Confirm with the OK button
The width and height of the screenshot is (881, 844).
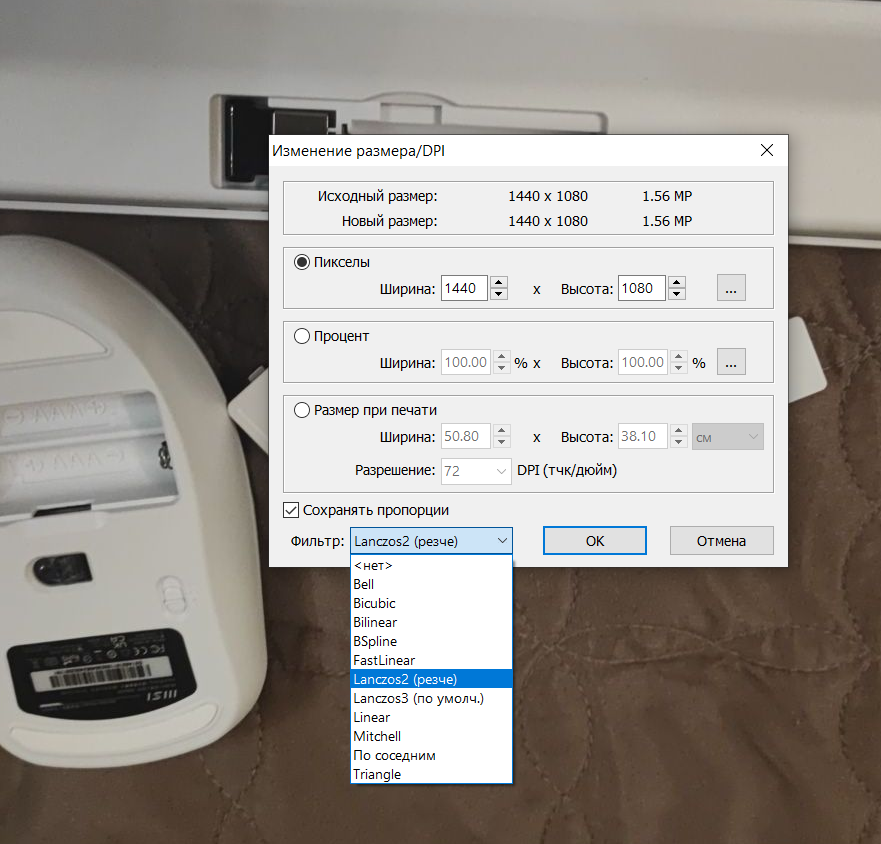(x=594, y=541)
